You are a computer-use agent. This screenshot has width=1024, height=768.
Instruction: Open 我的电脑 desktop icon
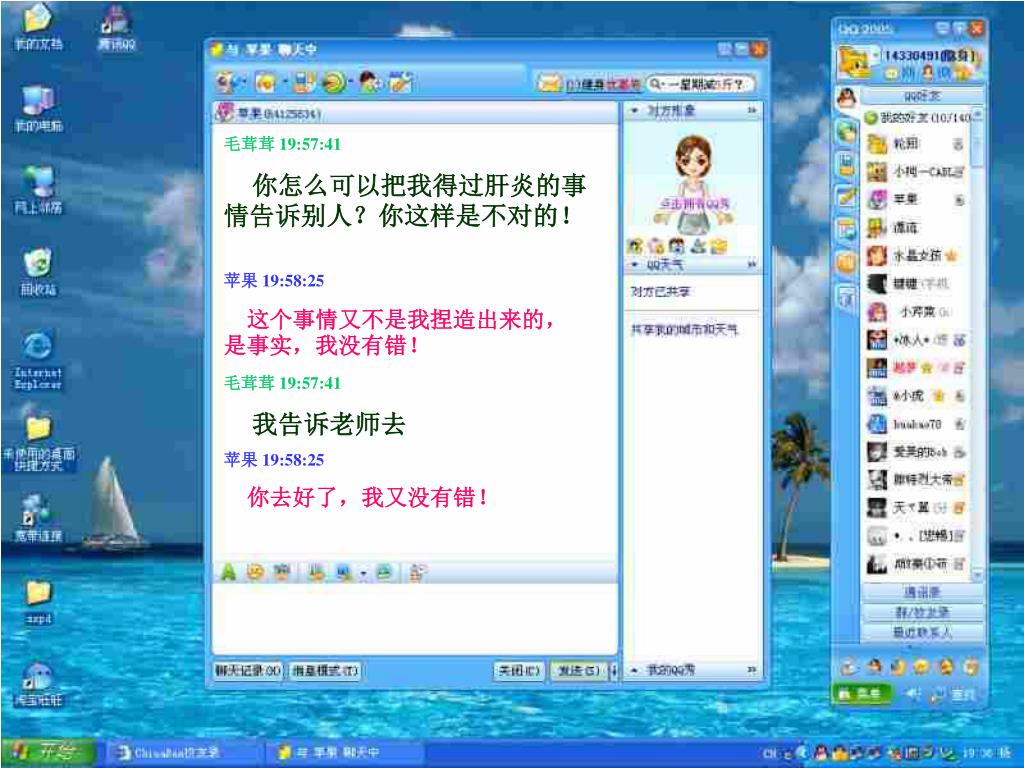coord(38,108)
